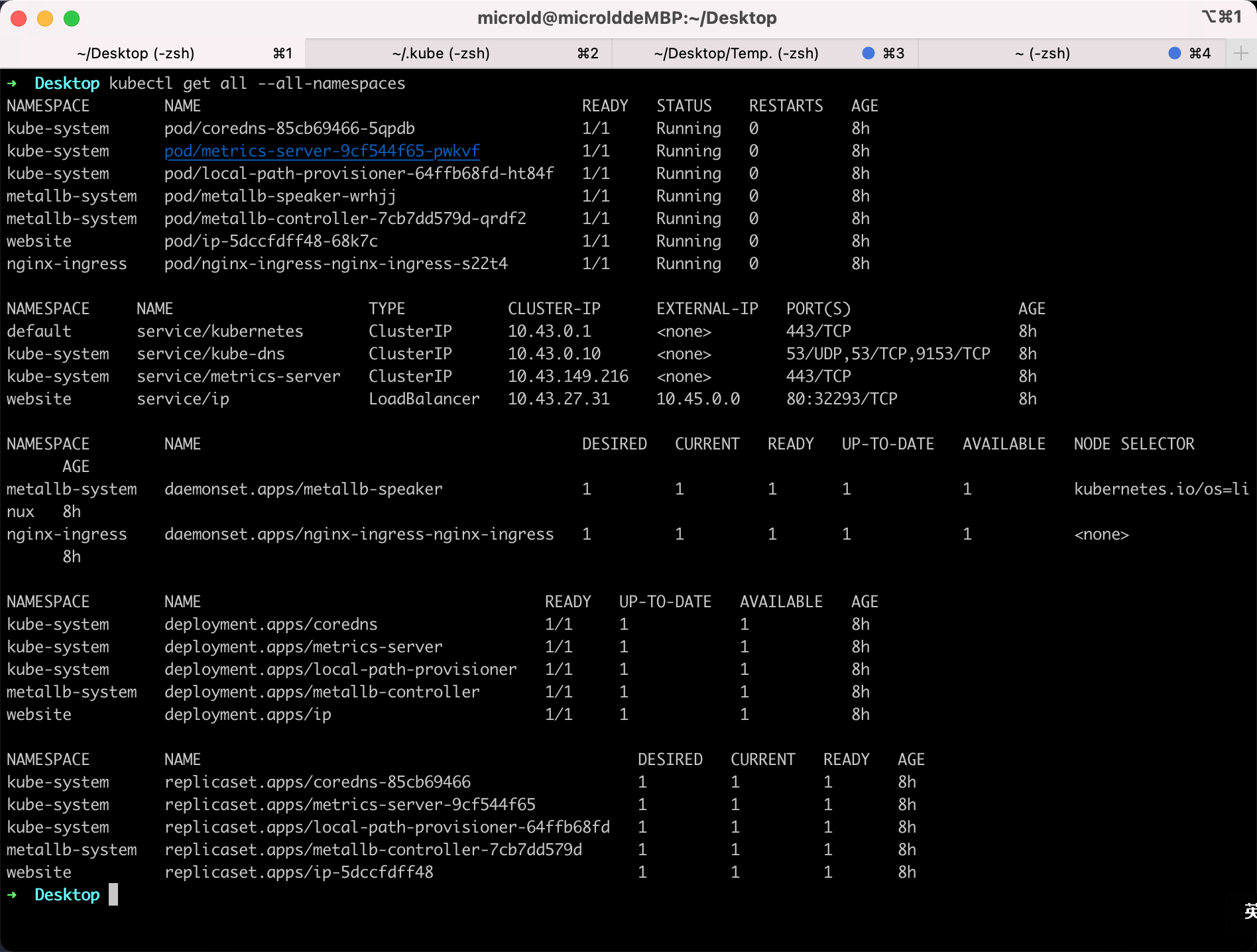Viewport: 1257px width, 952px height.
Task: Click the RESTARTS column header
Action: [786, 106]
